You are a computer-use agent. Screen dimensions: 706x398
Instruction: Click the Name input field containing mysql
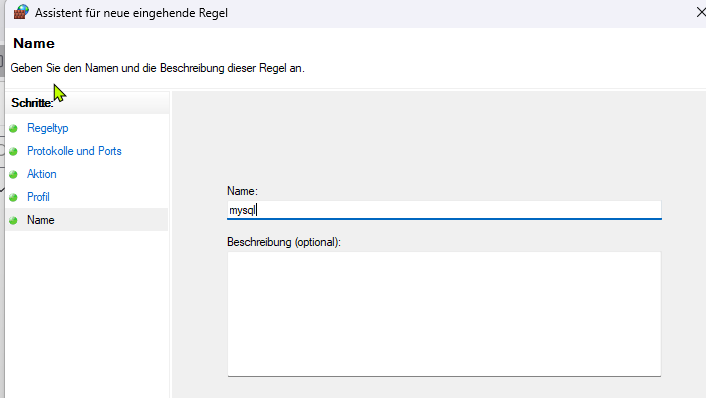(444, 210)
